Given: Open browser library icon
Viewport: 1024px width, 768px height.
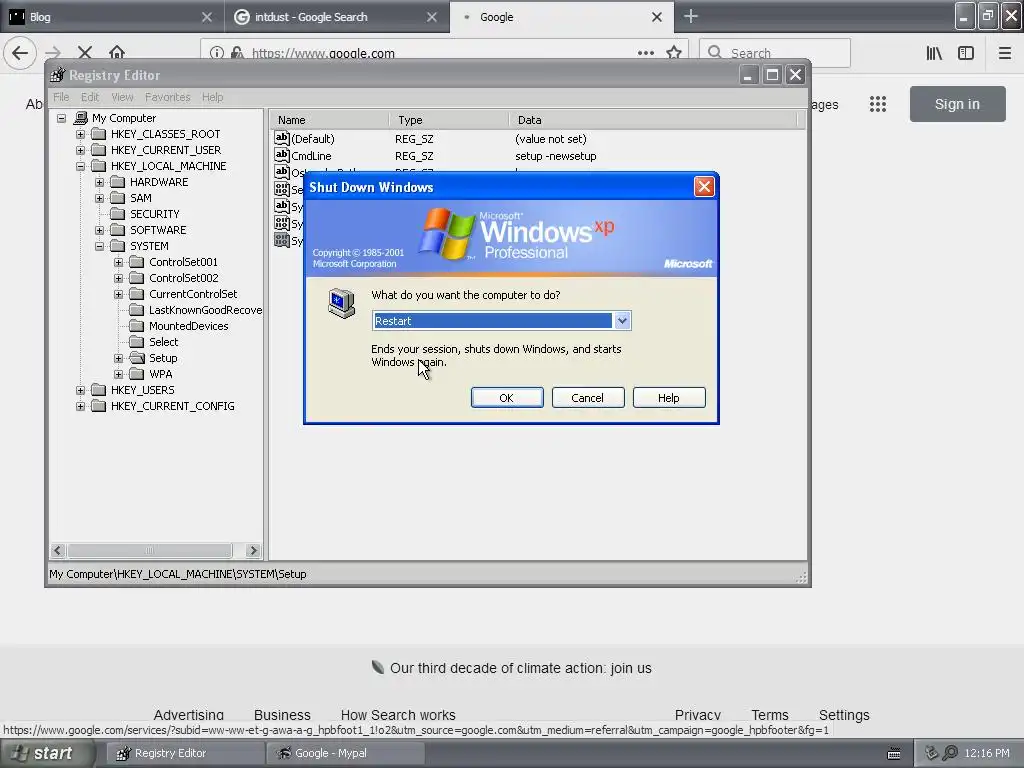Looking at the screenshot, I should [x=935, y=53].
